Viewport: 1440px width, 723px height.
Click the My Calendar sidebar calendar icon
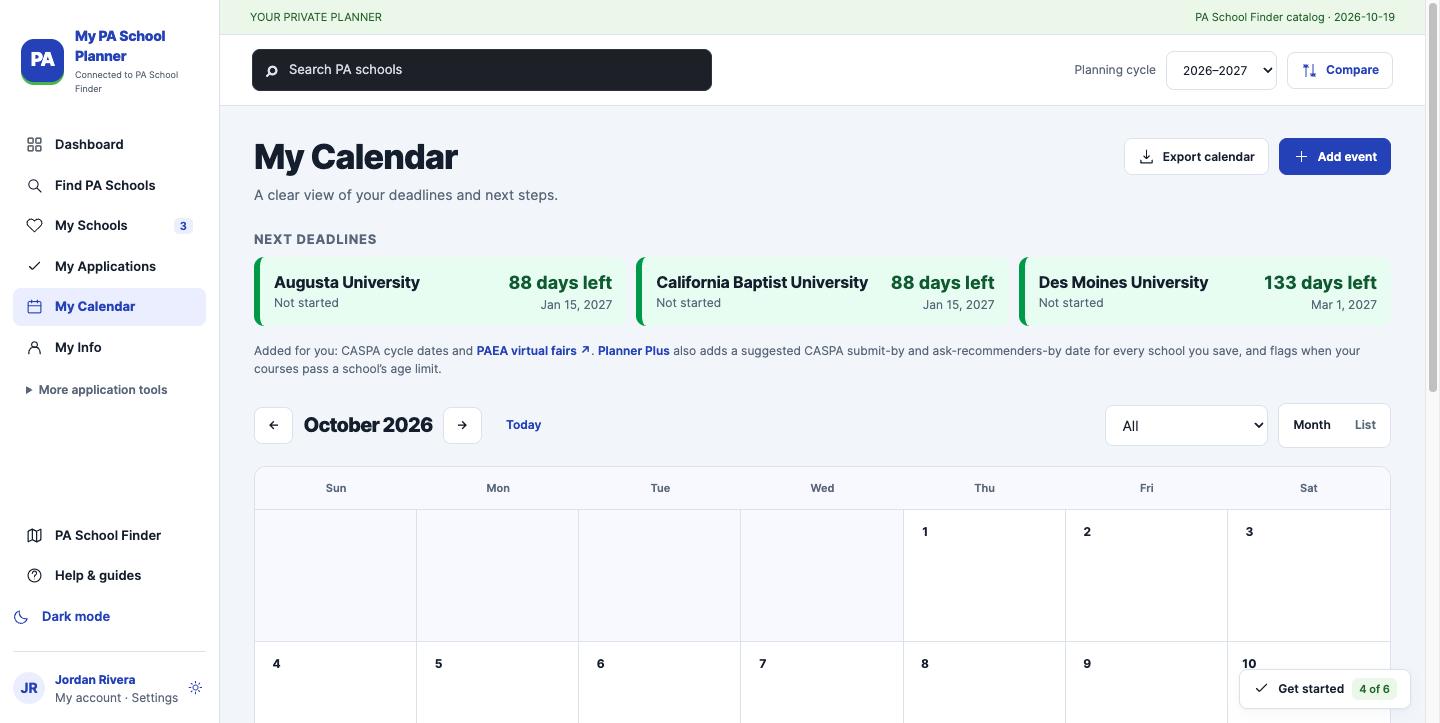tap(34, 307)
